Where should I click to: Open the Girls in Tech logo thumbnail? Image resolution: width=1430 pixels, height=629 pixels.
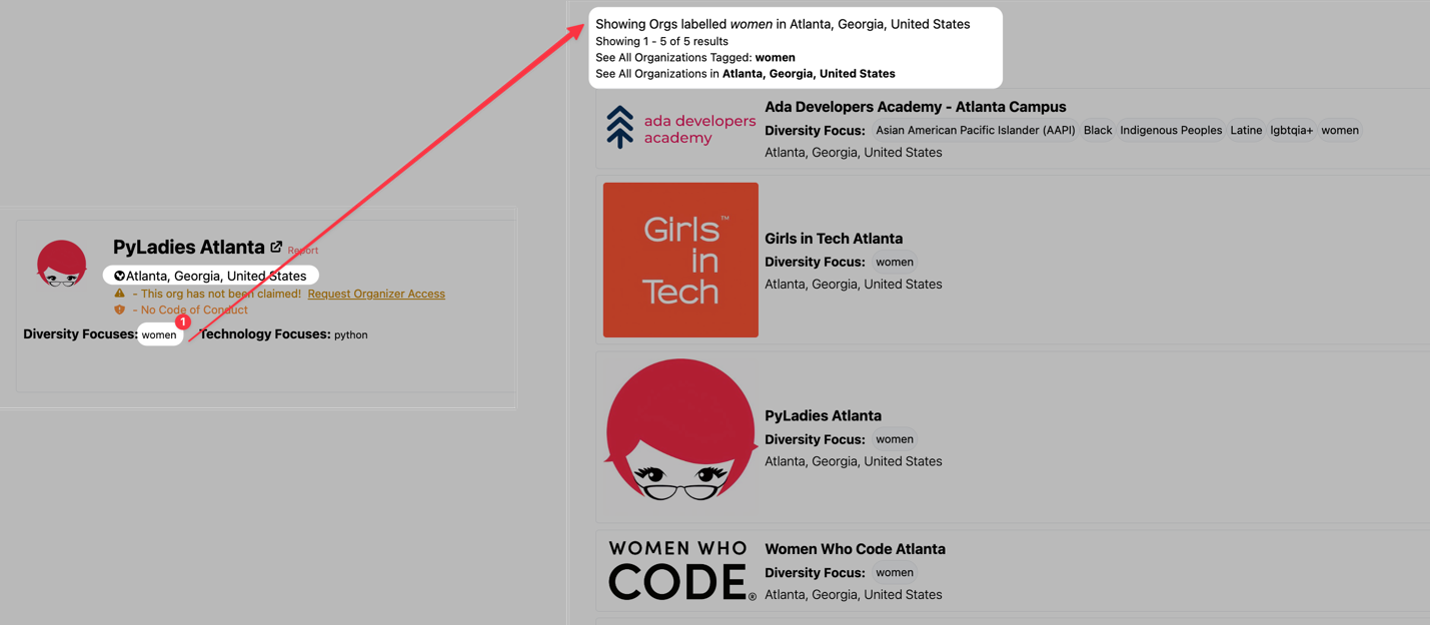(680, 260)
